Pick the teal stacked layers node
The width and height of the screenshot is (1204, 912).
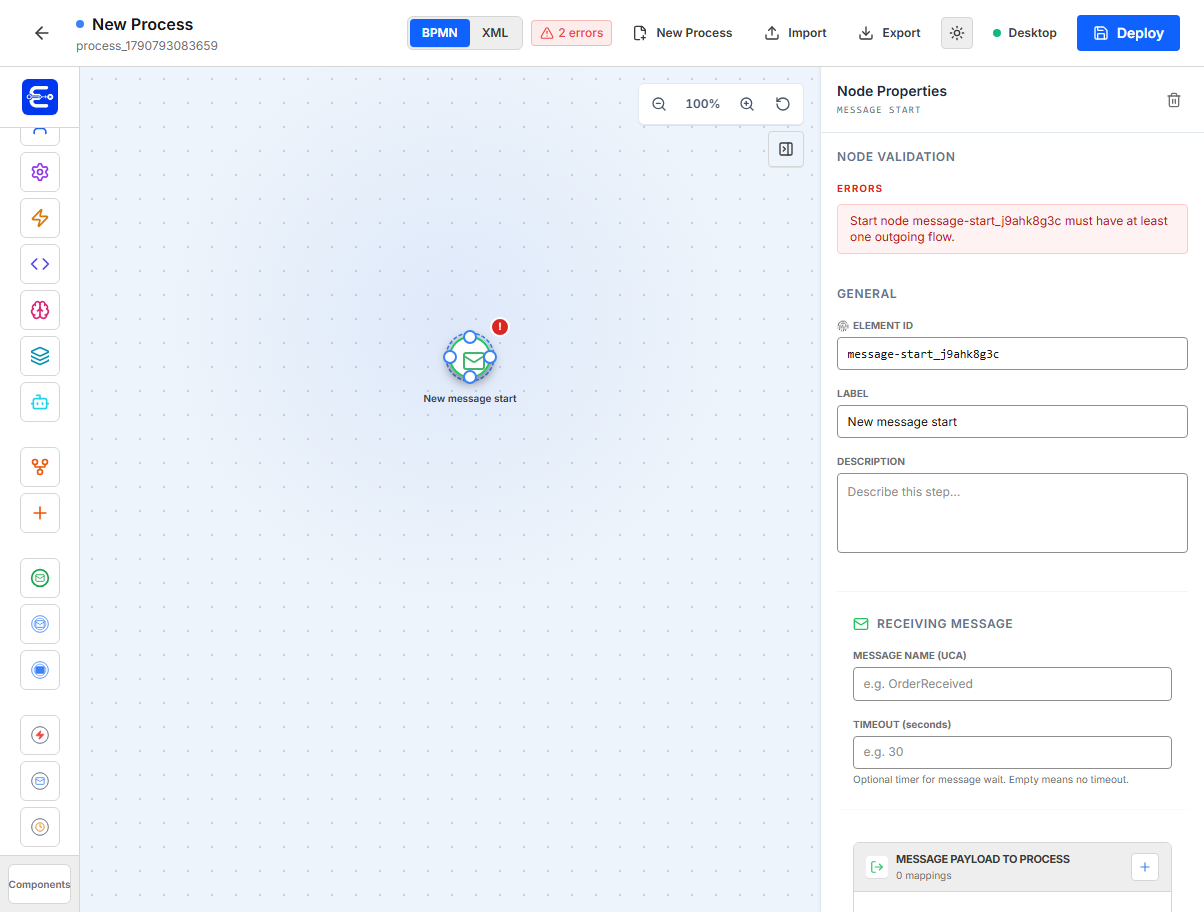coord(40,356)
